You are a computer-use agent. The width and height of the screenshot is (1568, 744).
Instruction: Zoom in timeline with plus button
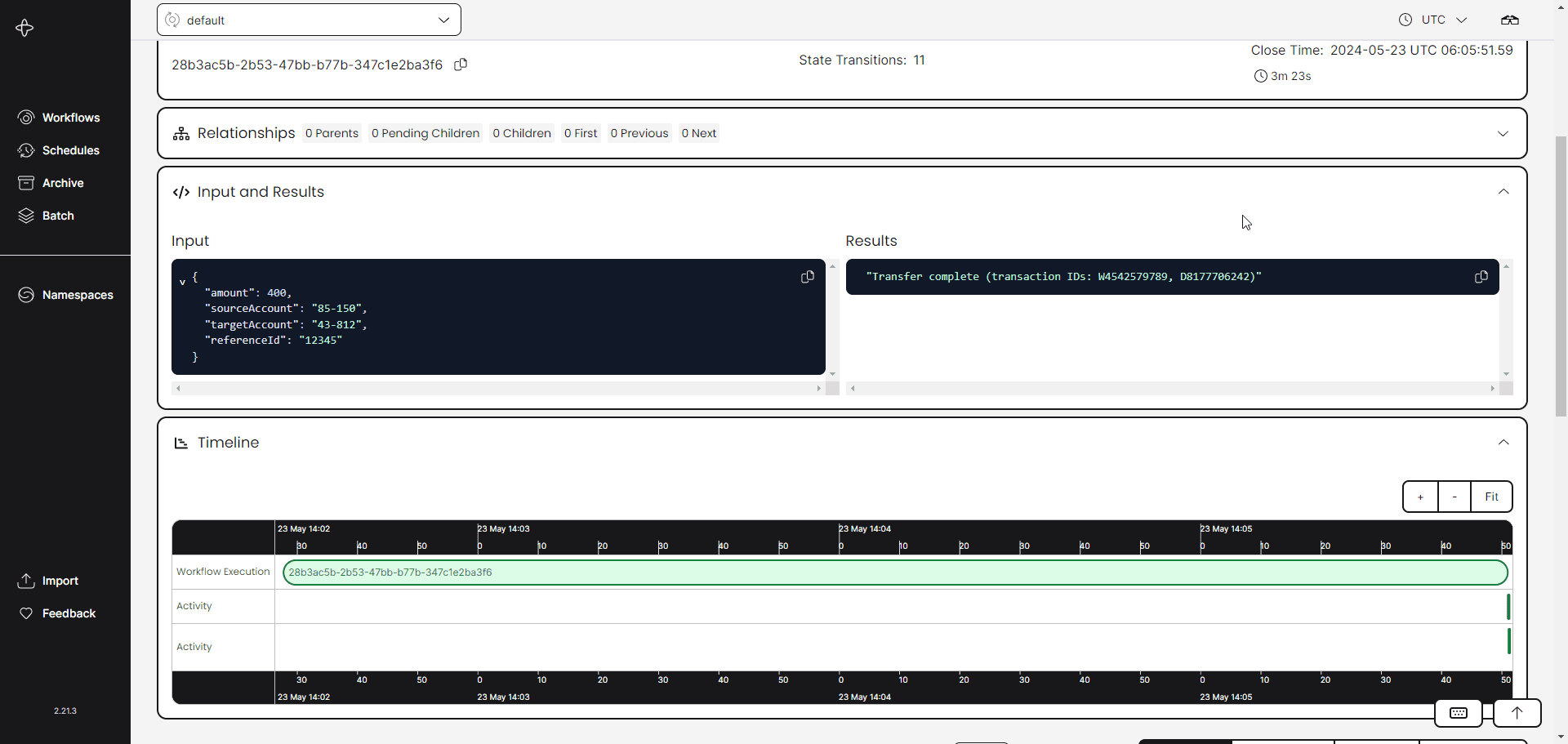pyautogui.click(x=1420, y=497)
